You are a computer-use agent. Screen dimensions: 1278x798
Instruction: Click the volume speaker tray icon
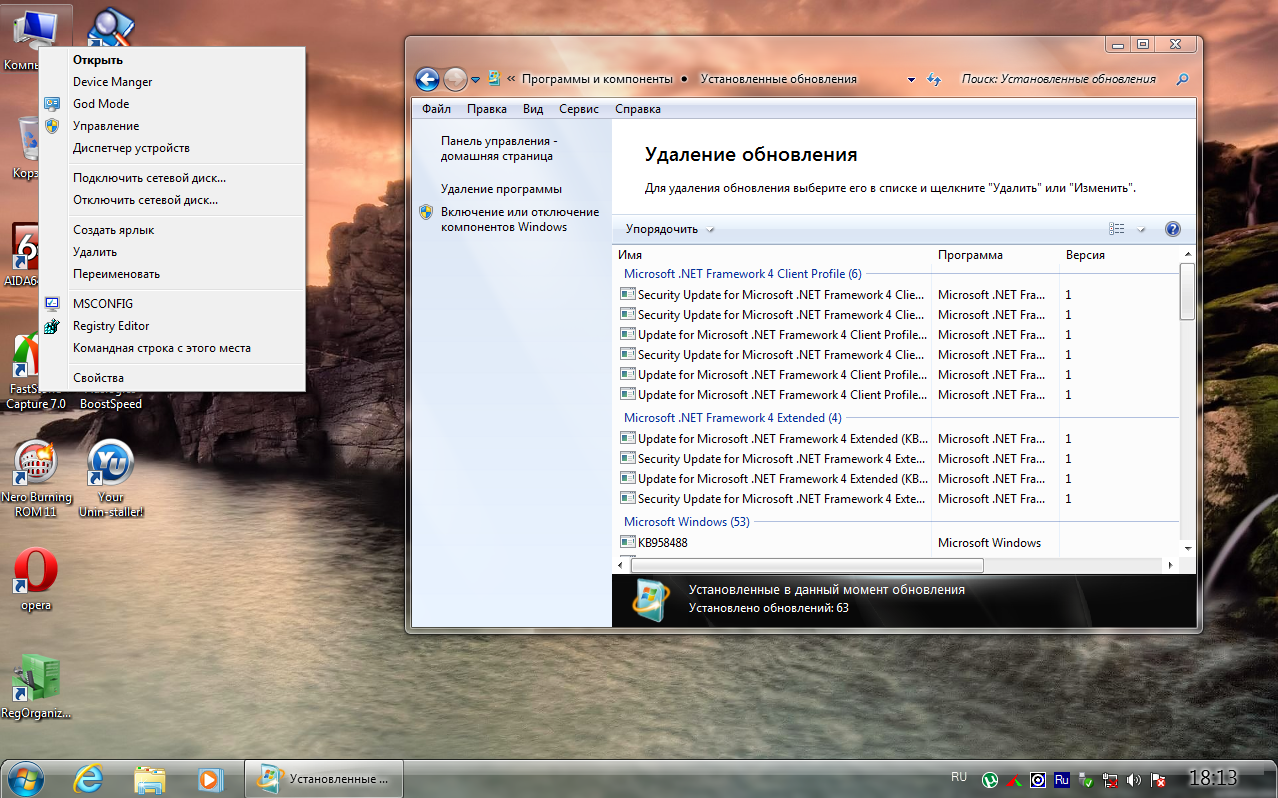(x=1134, y=779)
